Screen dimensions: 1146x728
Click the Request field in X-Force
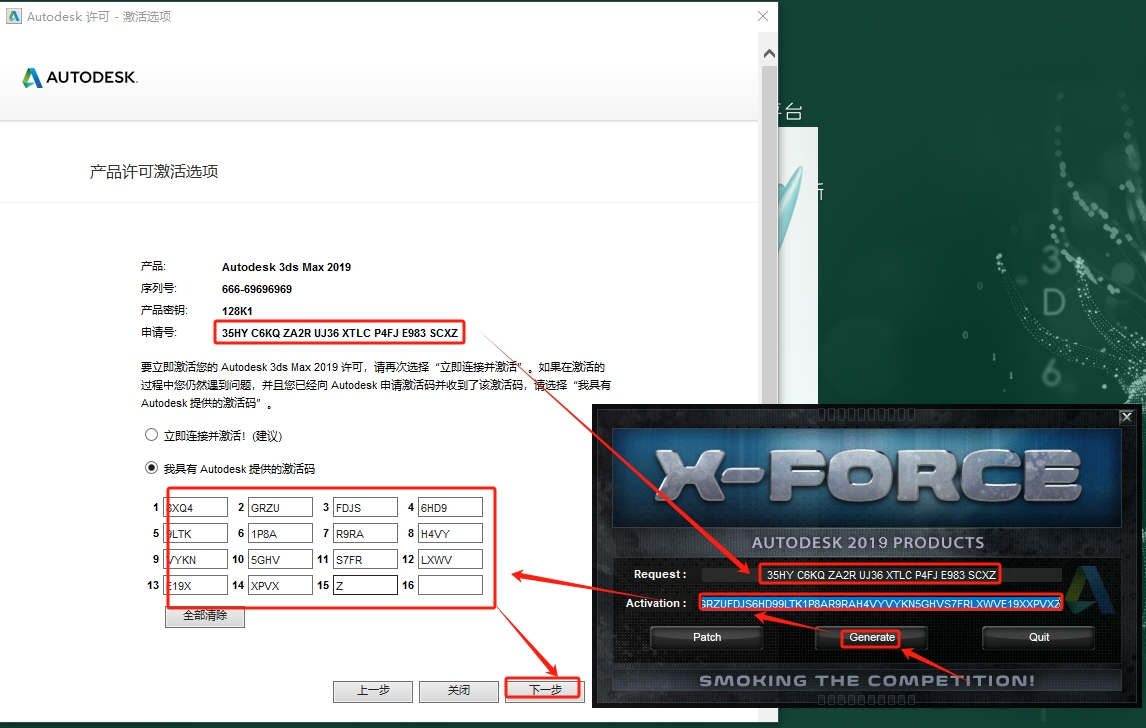tap(881, 575)
